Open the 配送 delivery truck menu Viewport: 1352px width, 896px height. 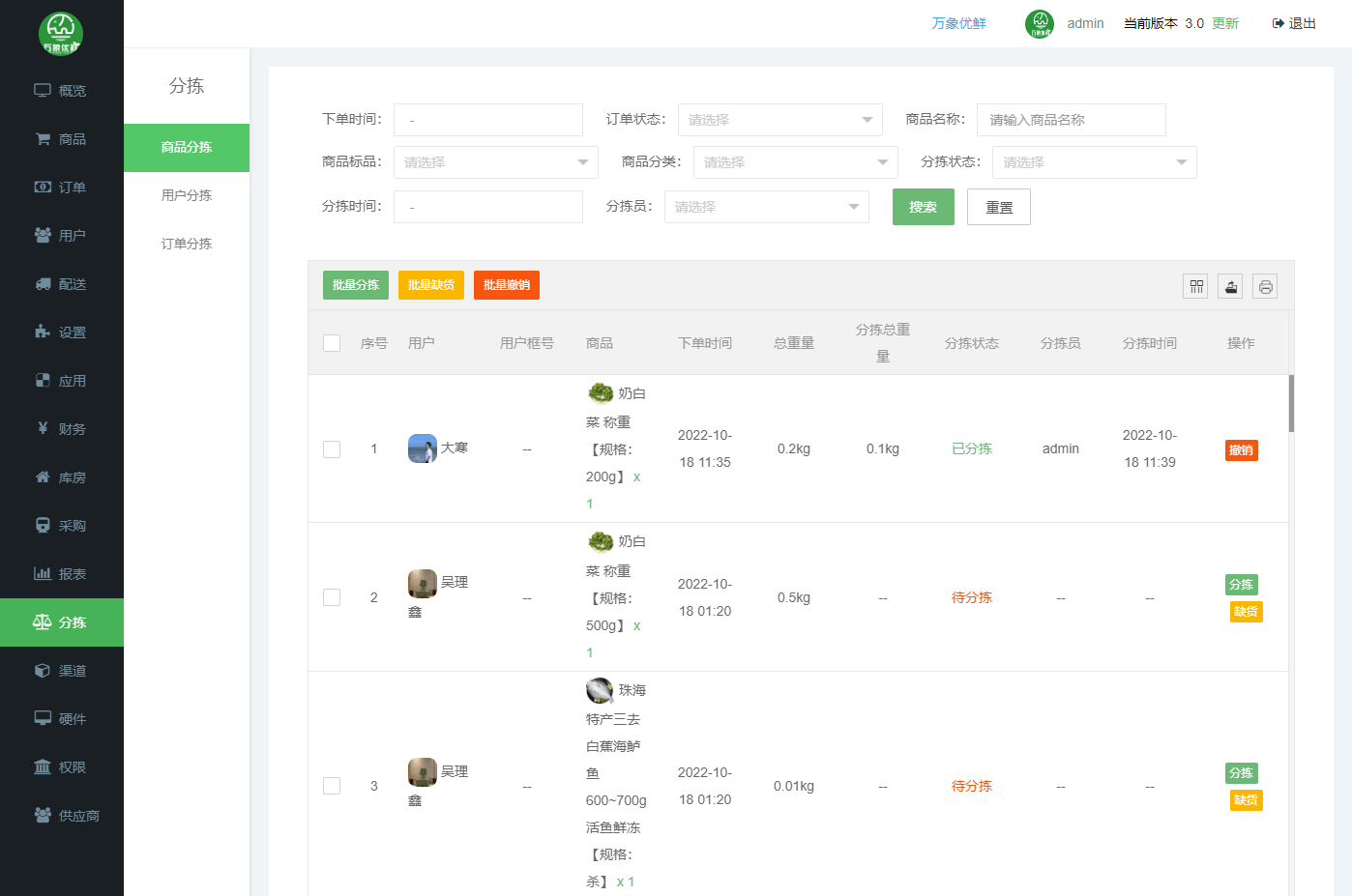[43, 284]
